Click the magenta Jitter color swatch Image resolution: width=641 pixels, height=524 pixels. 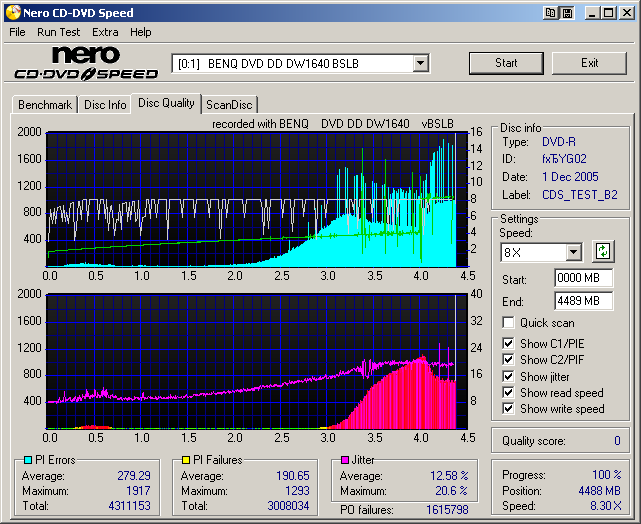(345, 460)
